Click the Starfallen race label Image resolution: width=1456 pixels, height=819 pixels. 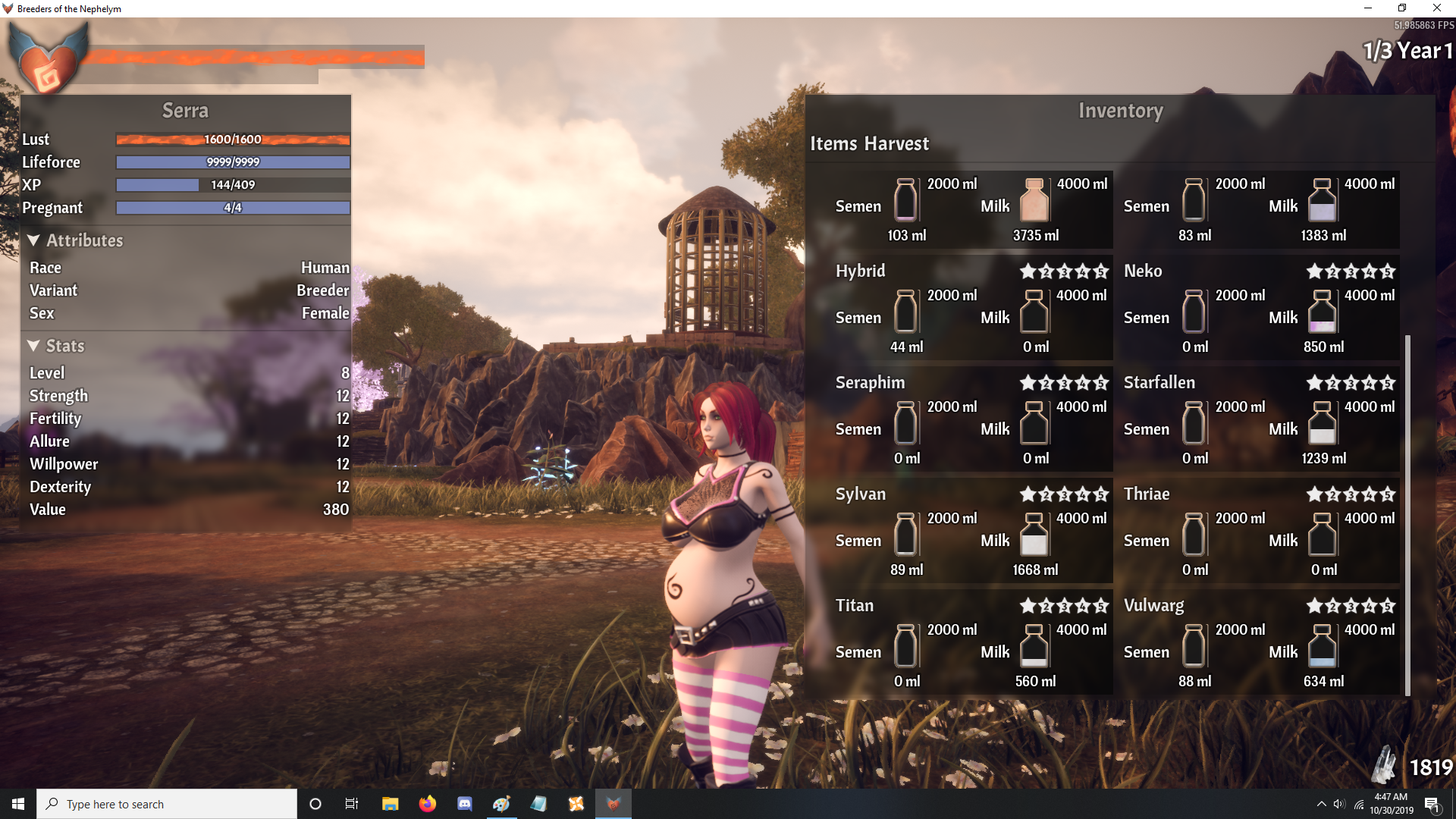coord(1159,383)
